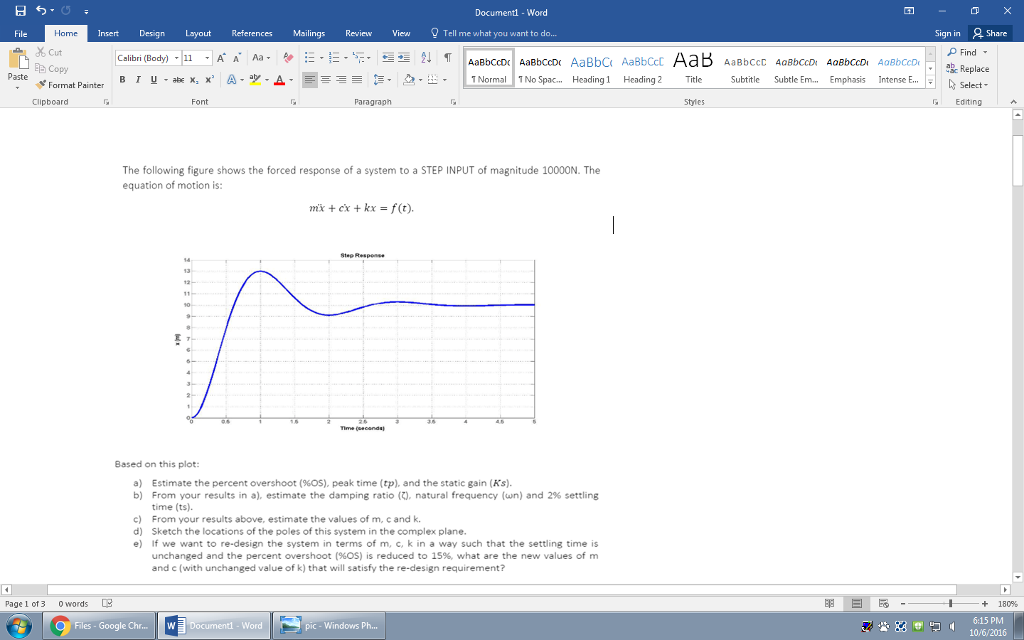Image resolution: width=1024 pixels, height=640 pixels.
Task: Apply Heading 1 style
Action: point(591,69)
